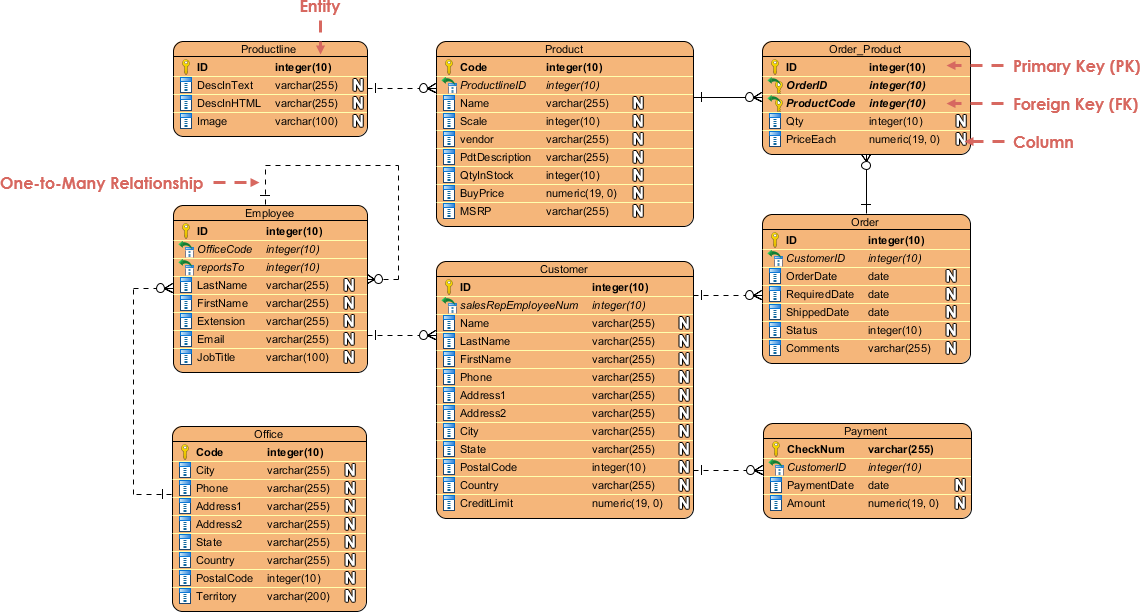Click the nullable N icon for PriceEach
The width and height of the screenshot is (1140, 612).
960,140
